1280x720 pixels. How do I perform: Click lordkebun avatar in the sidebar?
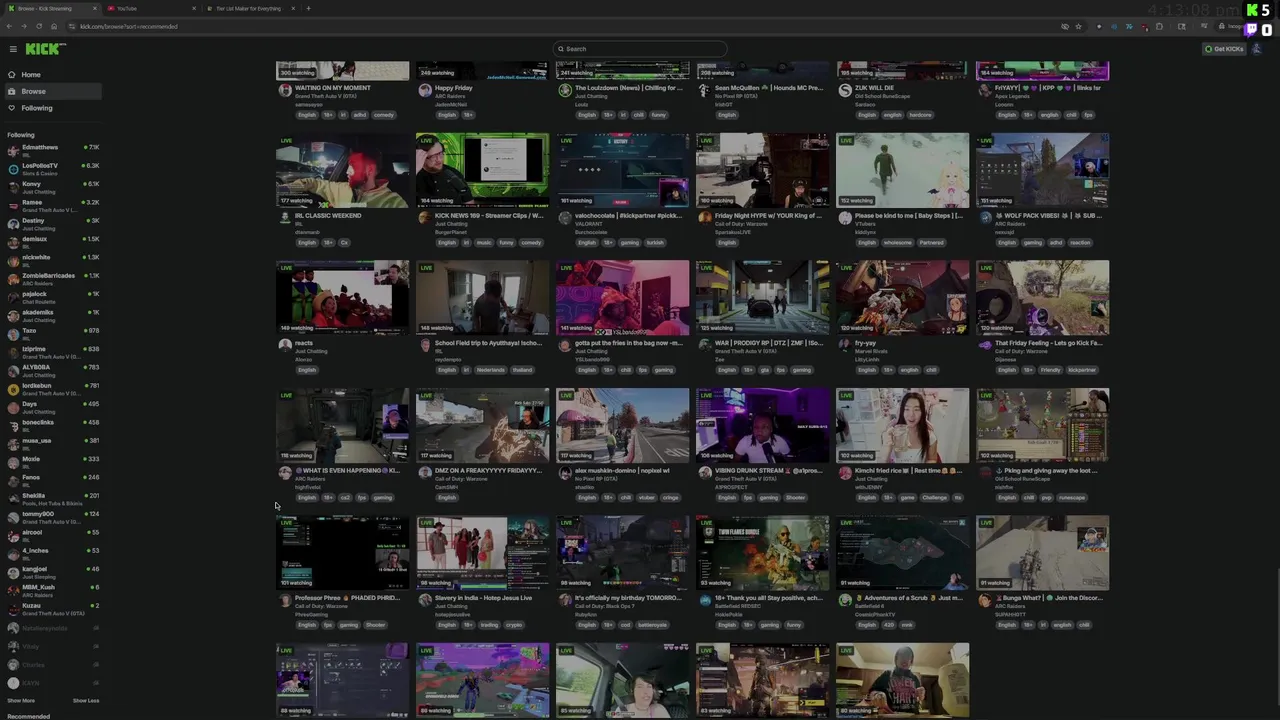pos(13,388)
